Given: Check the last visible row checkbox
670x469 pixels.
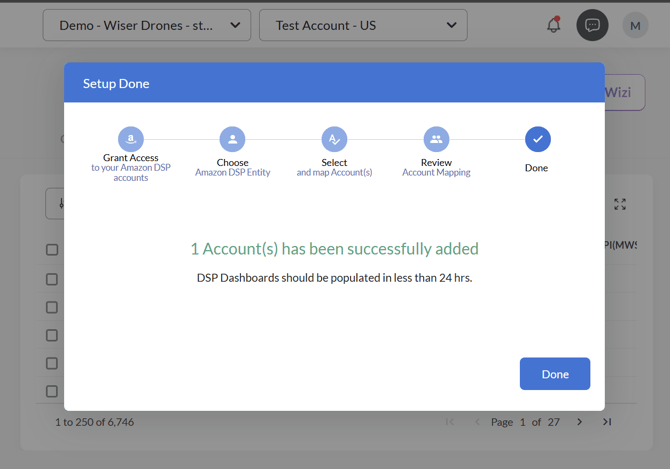Looking at the screenshot, I should click(52, 391).
